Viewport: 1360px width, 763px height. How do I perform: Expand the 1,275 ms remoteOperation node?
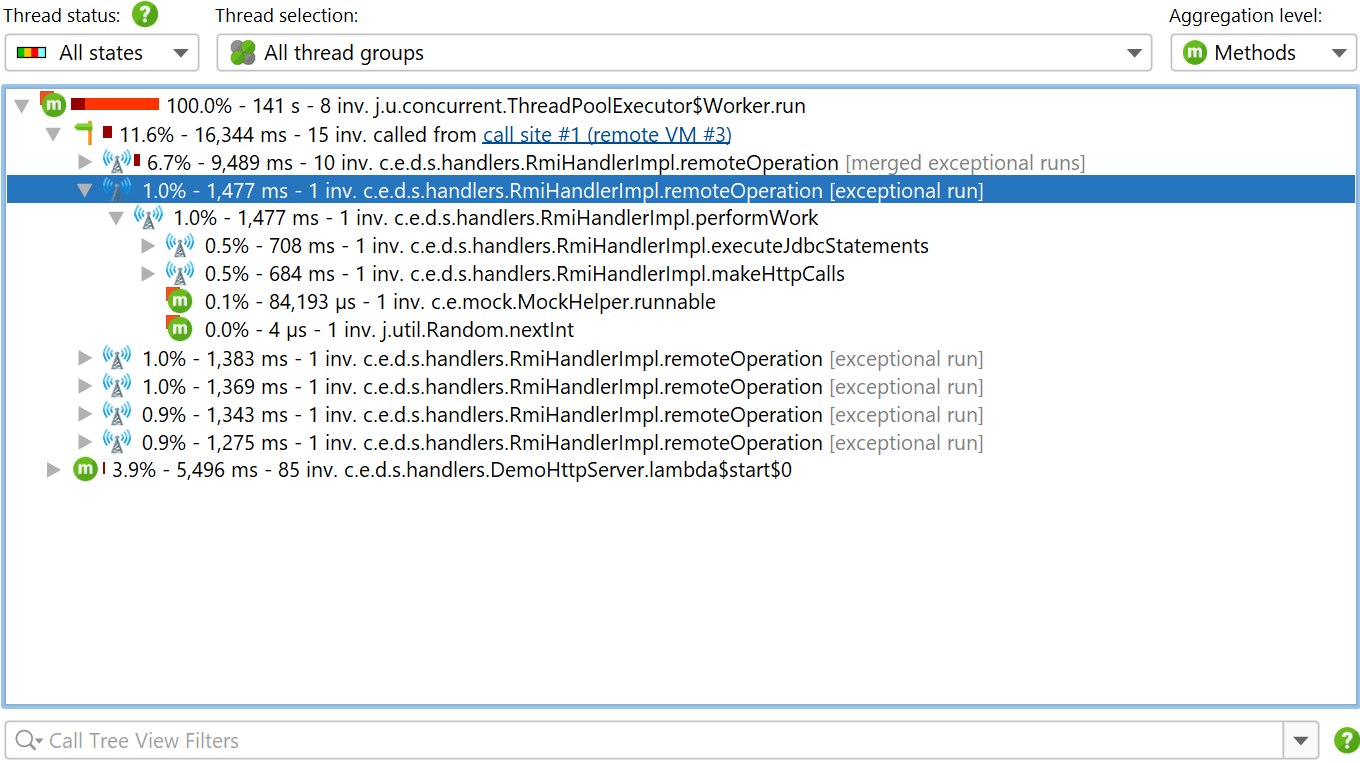tap(85, 442)
